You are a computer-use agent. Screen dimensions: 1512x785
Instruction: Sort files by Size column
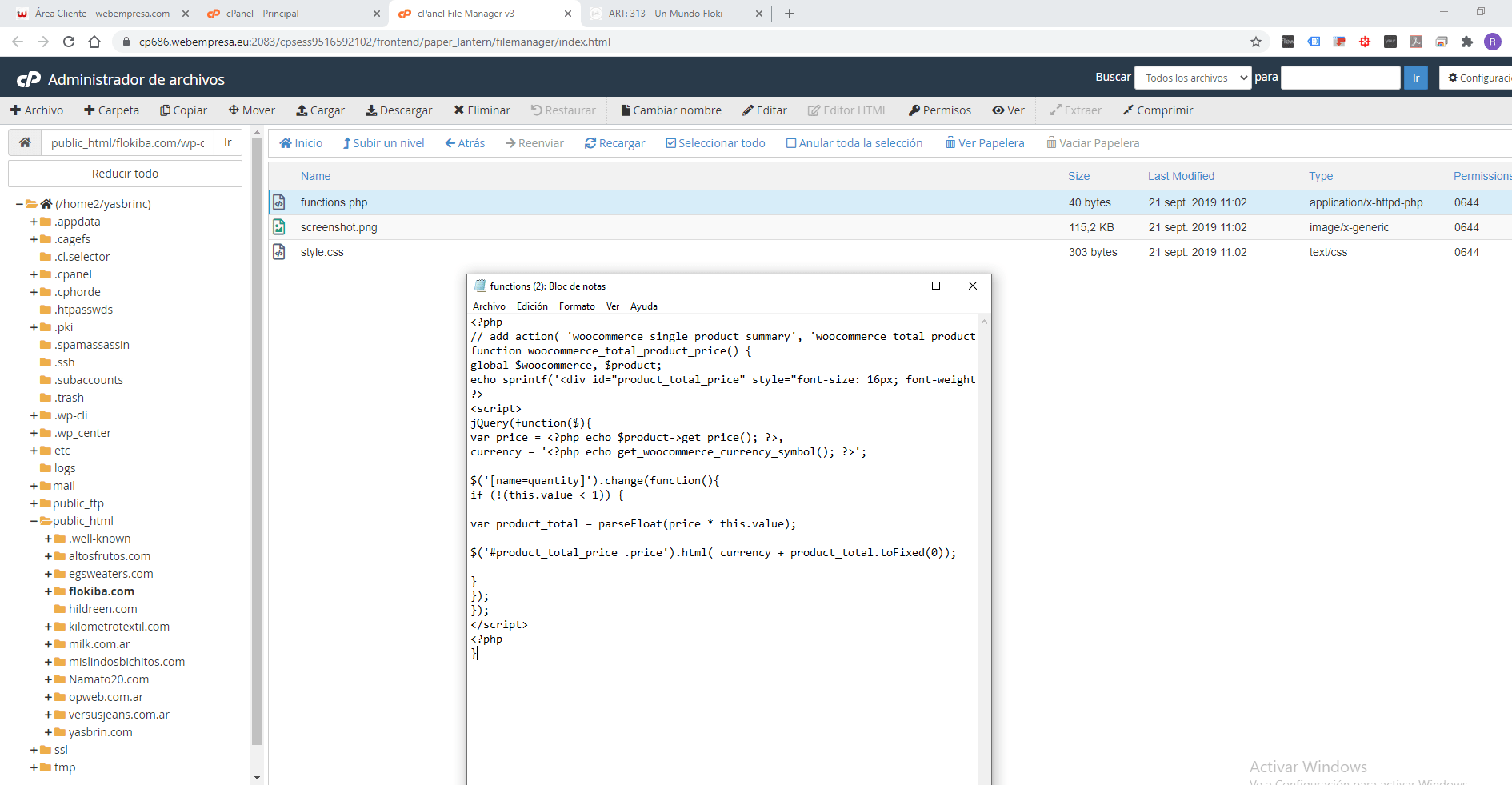pos(1078,176)
